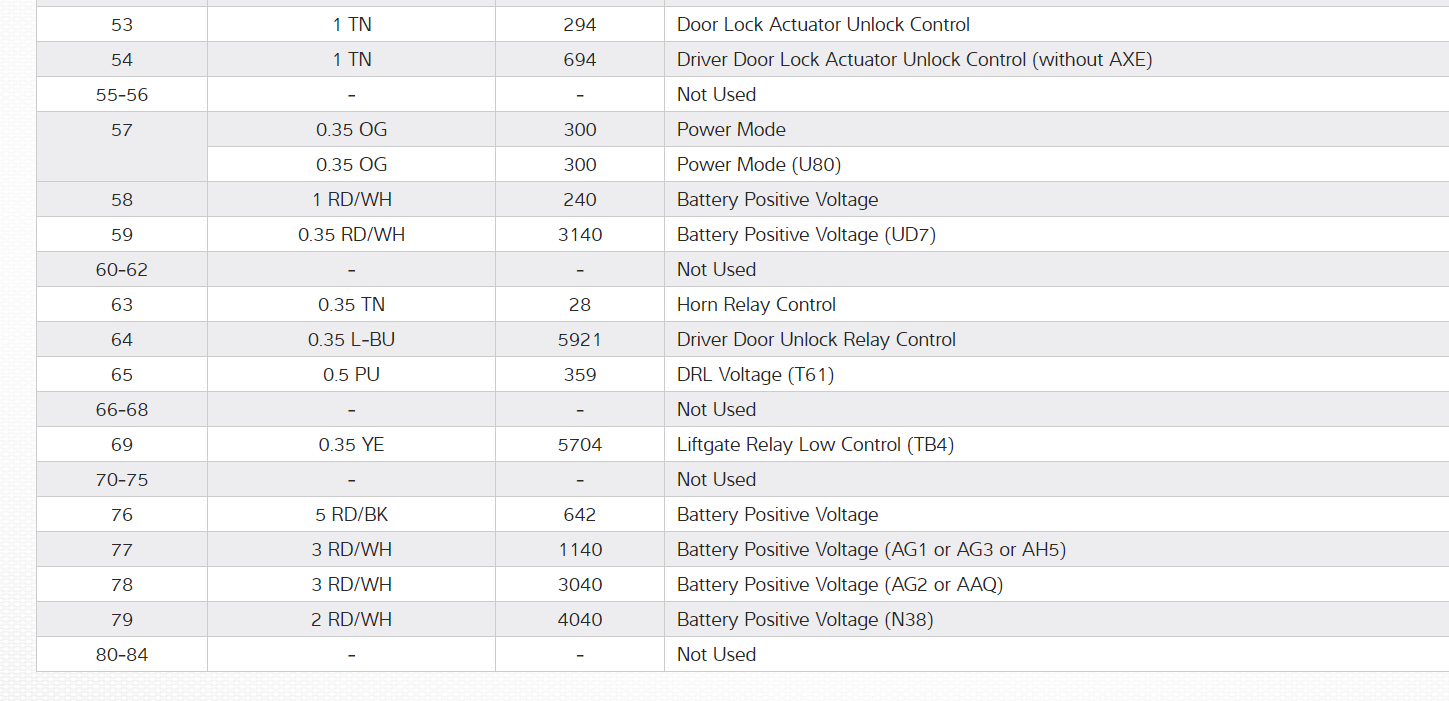Click pin number 53 cell
The image size is (1449, 701).
122,25
